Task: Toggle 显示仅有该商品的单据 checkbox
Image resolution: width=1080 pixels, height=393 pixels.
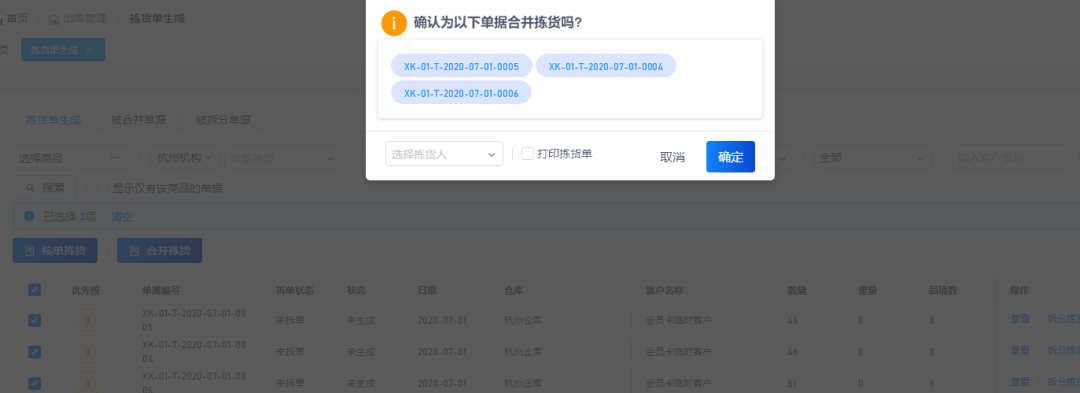Action: [103, 188]
